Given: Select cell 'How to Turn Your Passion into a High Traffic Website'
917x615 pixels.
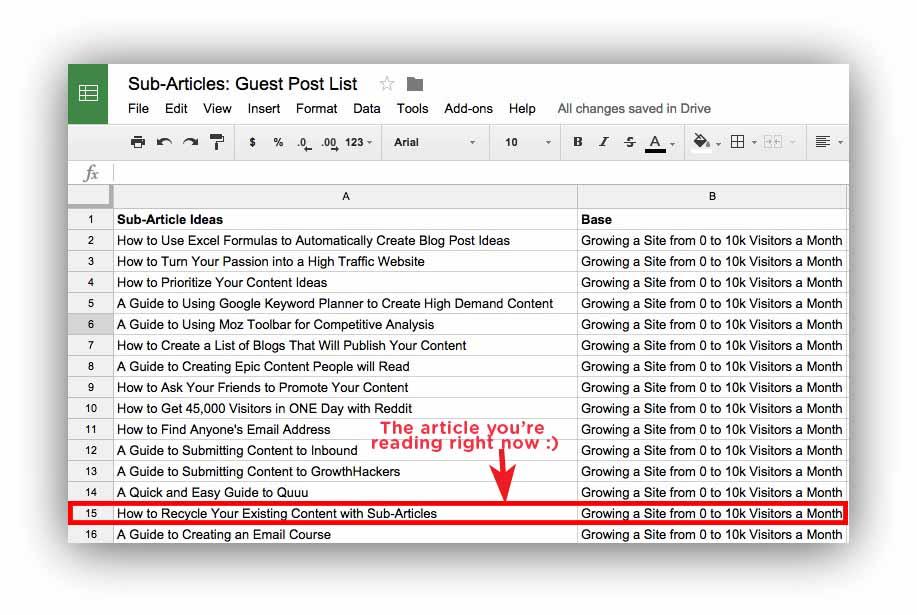Looking at the screenshot, I should coord(346,261).
